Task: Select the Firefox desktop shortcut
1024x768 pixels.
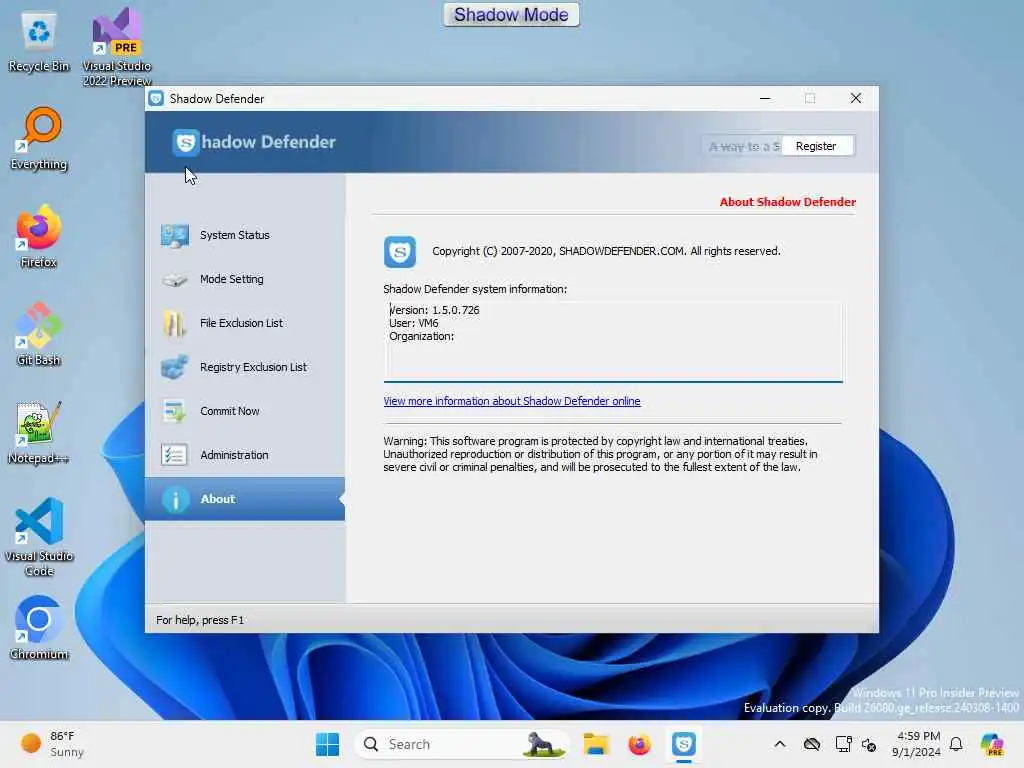Action: tap(39, 236)
